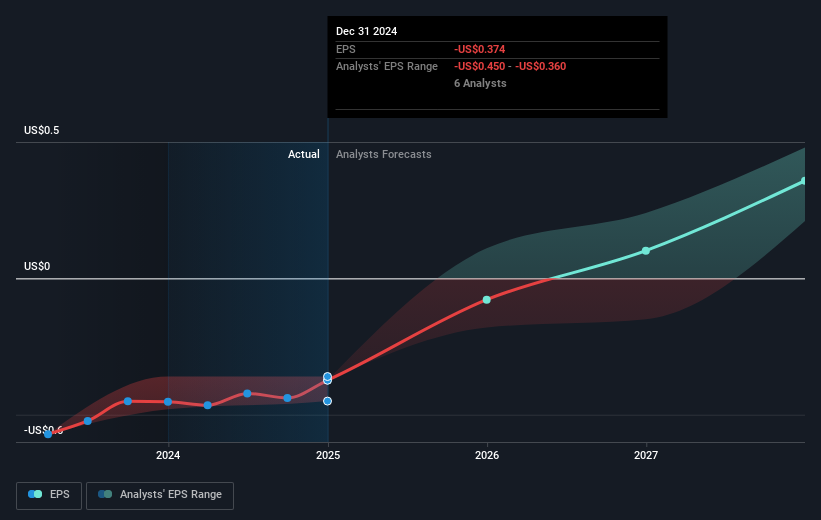This screenshot has width=821, height=520.
Task: Click the -US$0.450 range value in tooltip
Action: pos(480,67)
